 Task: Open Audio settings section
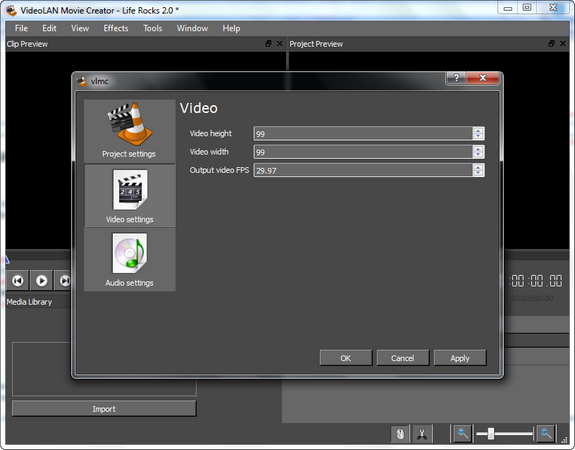[x=129, y=260]
